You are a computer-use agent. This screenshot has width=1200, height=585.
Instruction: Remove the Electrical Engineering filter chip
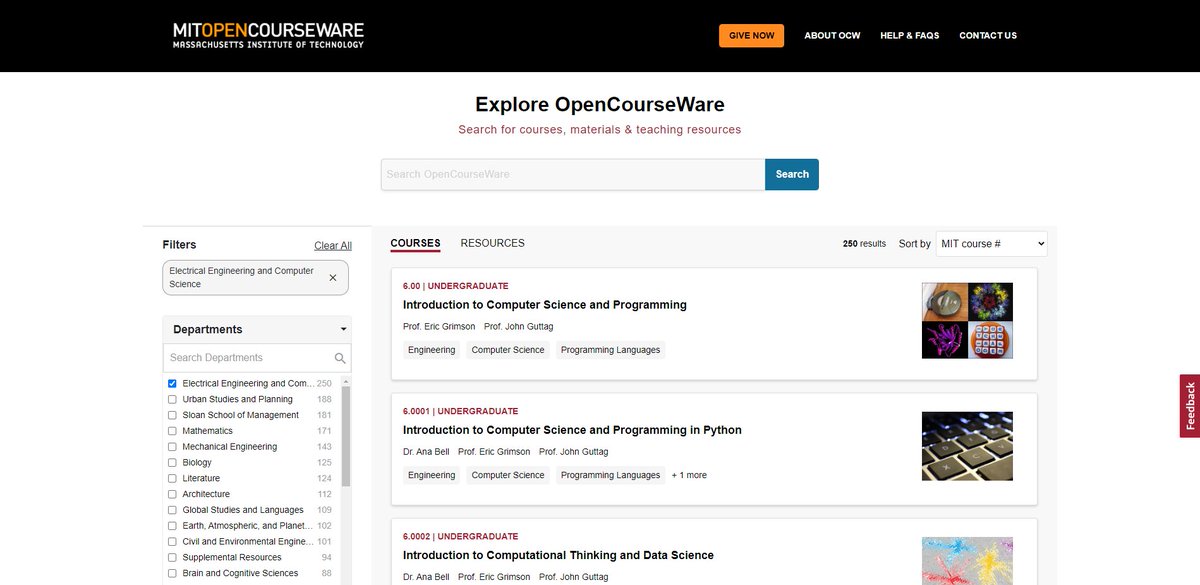coord(332,277)
